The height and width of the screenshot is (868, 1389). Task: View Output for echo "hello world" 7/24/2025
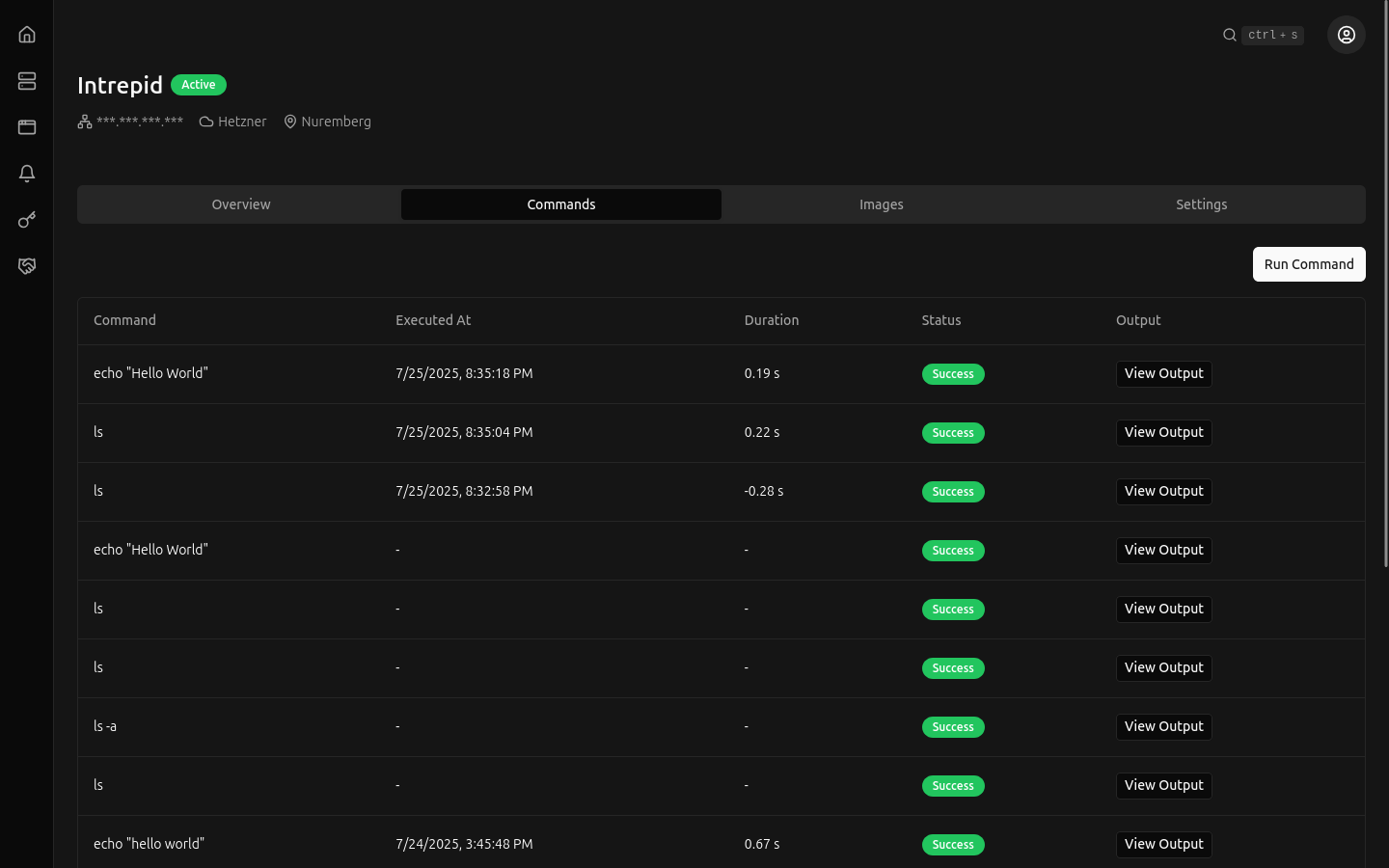[1164, 845]
